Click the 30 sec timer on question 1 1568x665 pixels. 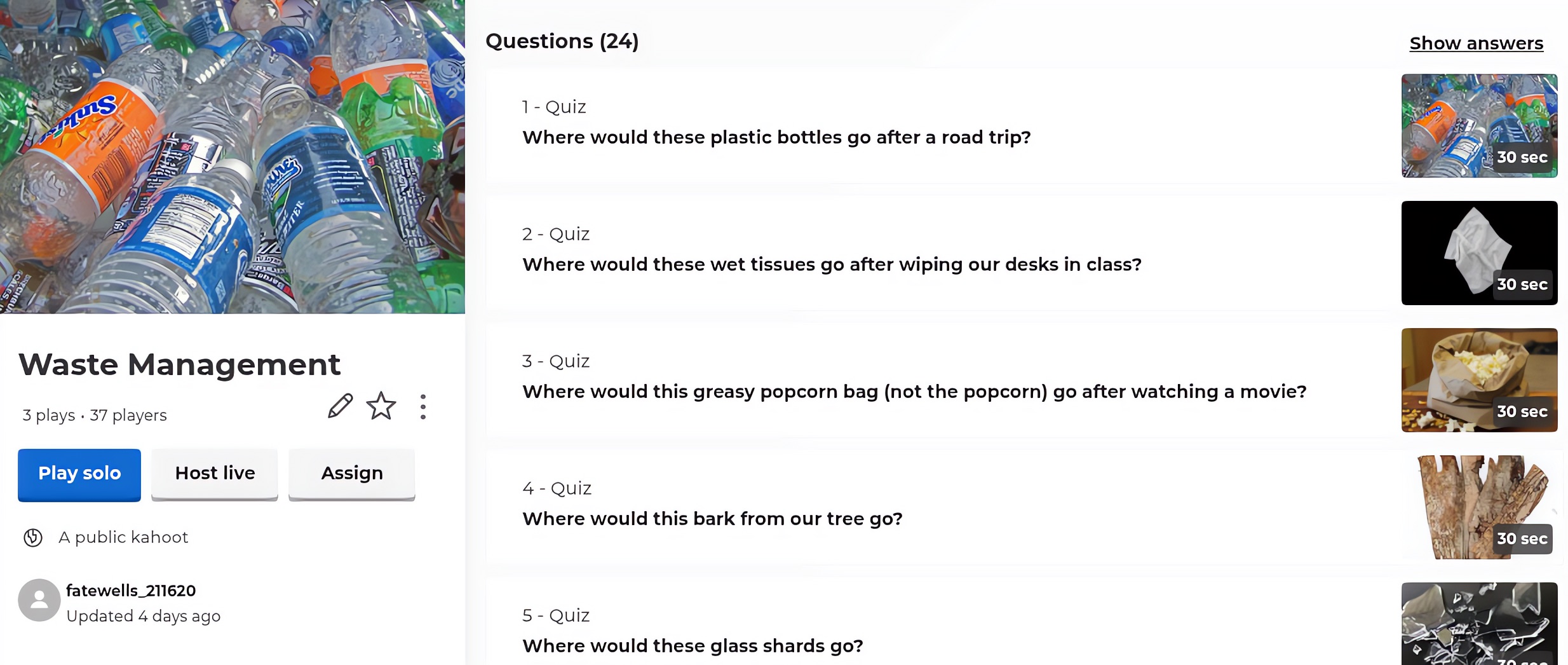click(x=1522, y=157)
